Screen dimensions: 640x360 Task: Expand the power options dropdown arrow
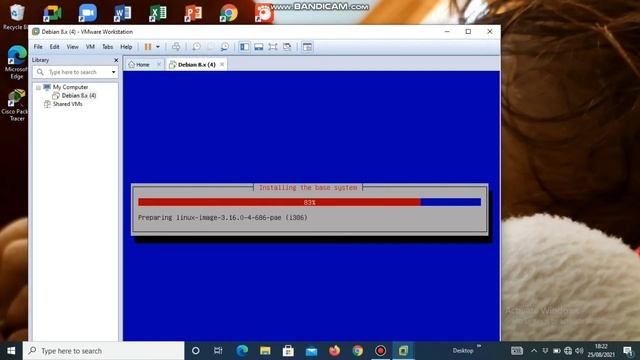pyautogui.click(x=158, y=47)
